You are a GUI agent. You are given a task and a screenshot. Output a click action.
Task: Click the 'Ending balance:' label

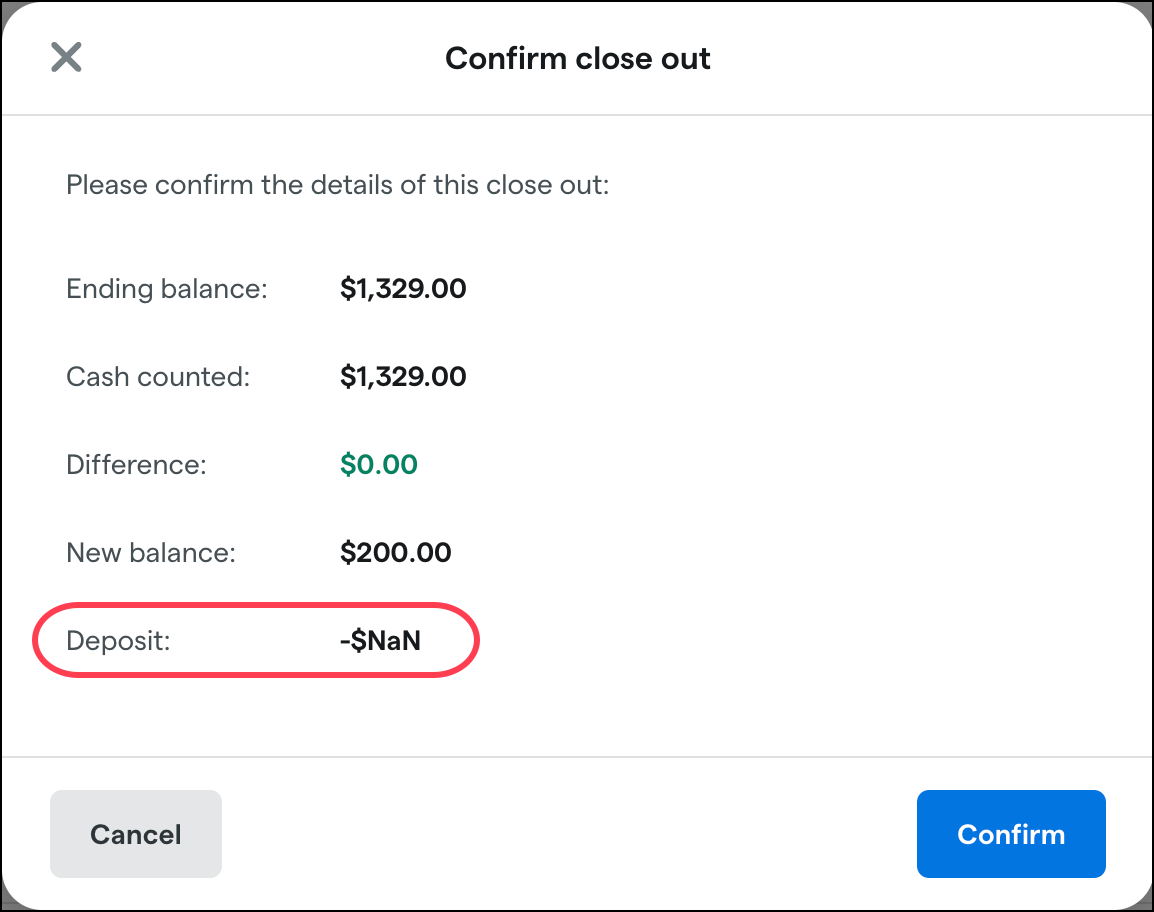click(x=167, y=289)
